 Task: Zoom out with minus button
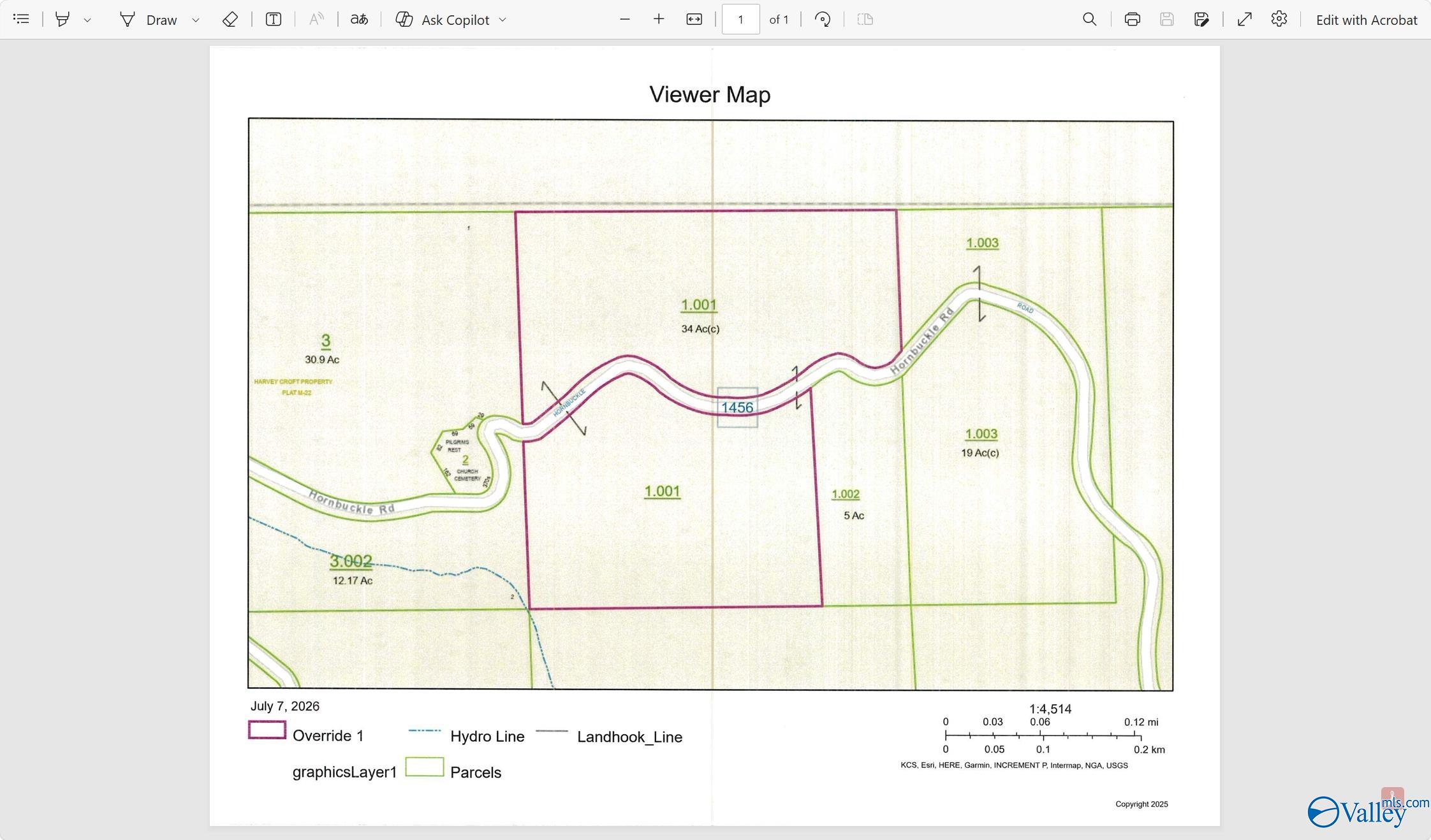tap(625, 19)
